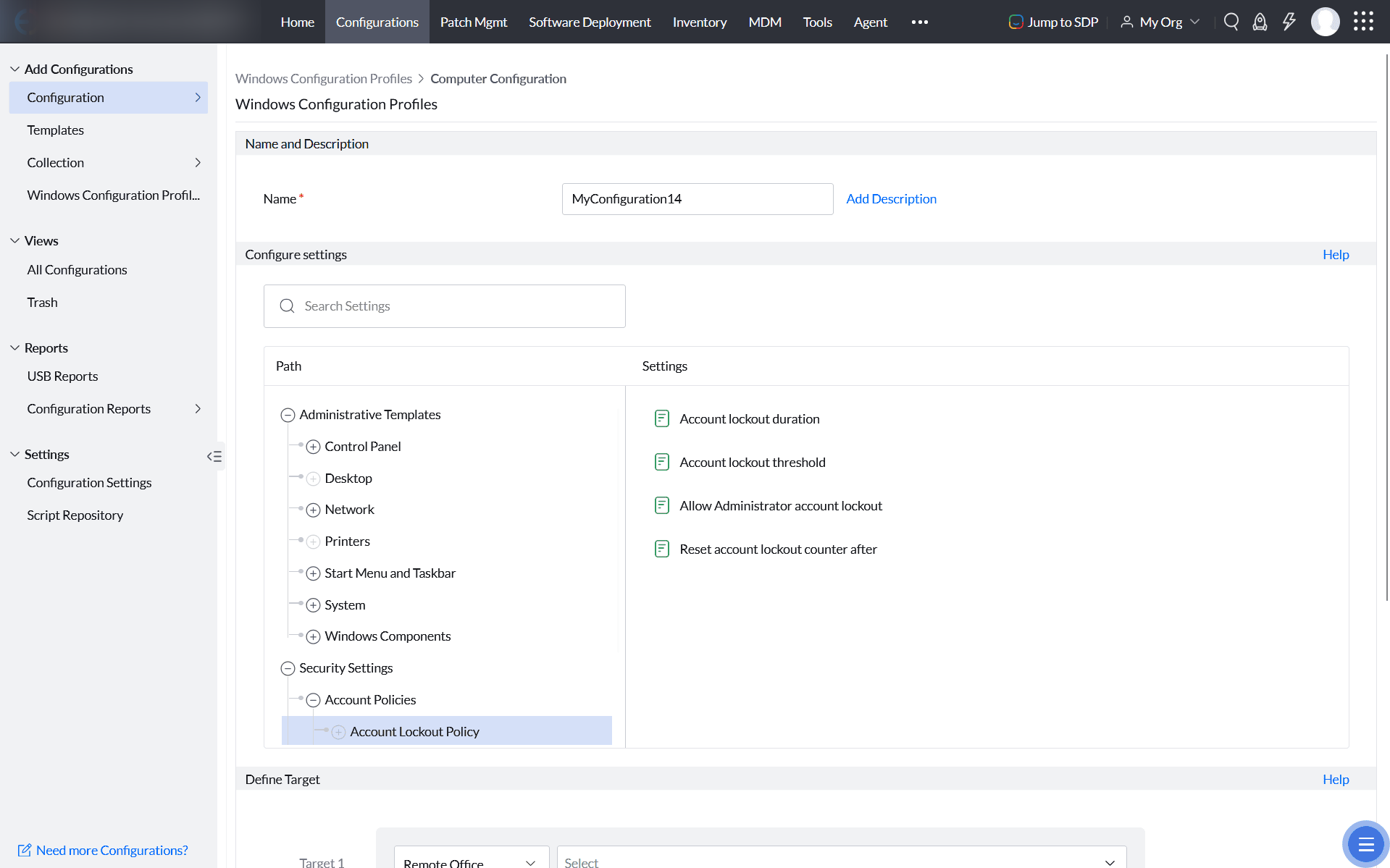Image resolution: width=1390 pixels, height=868 pixels.
Task: Open the Software Deployment tab
Action: (x=590, y=22)
